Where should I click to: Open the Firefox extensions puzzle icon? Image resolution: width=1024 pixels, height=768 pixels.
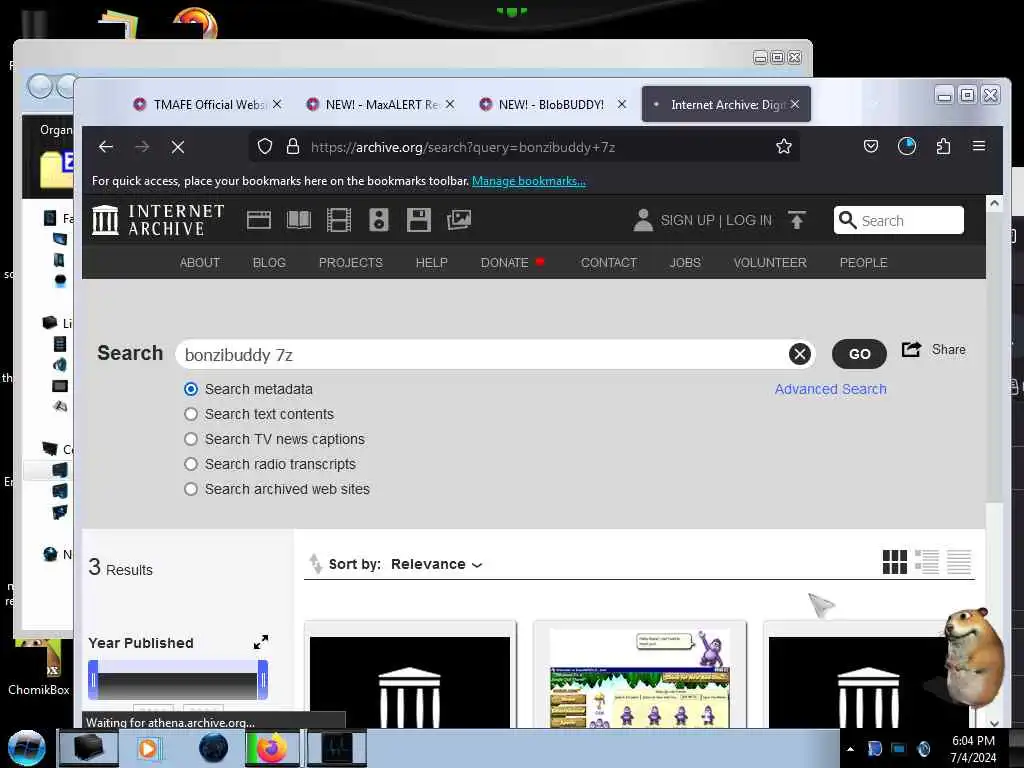point(943,146)
